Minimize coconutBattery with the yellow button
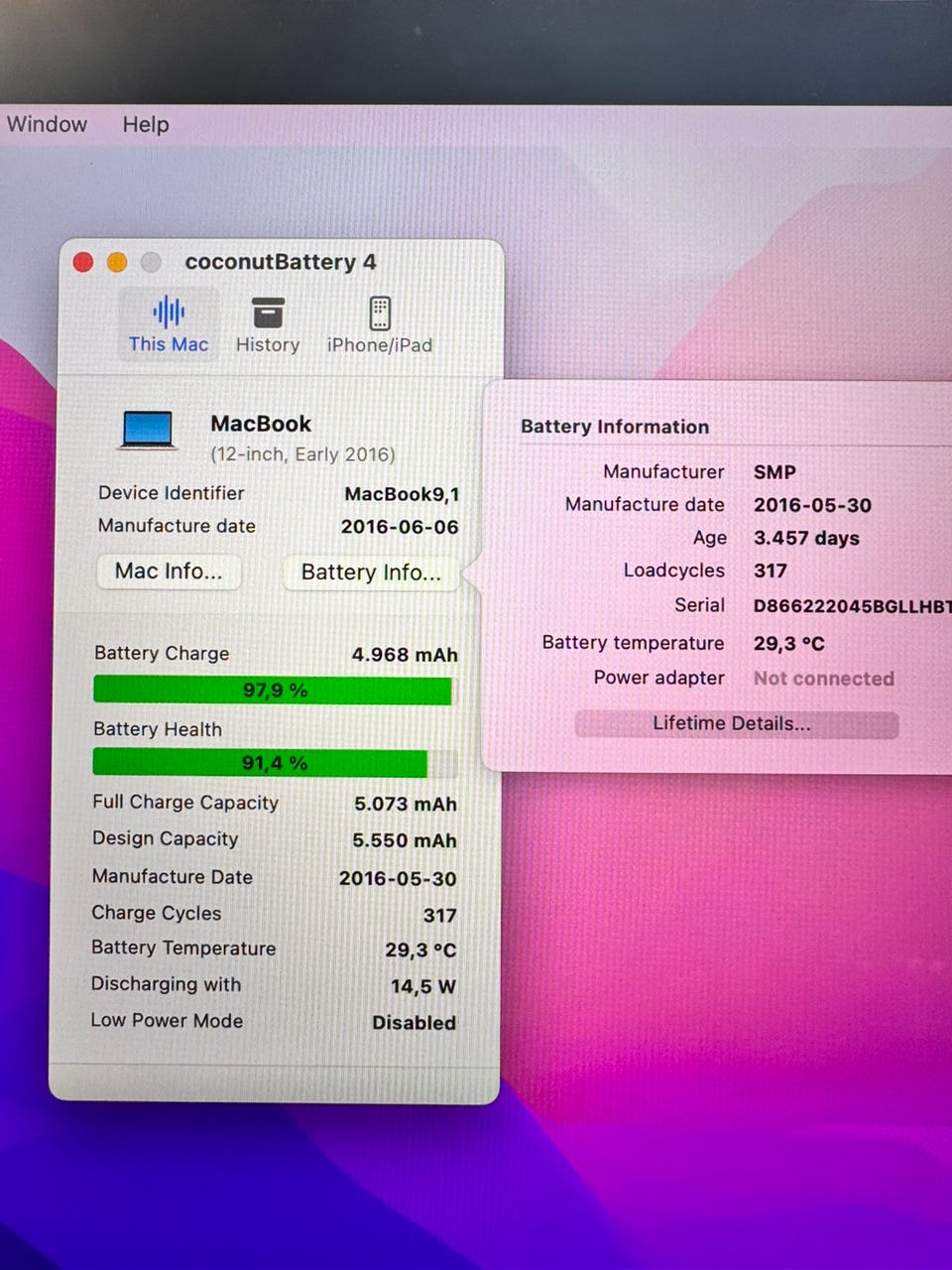The image size is (952, 1270). coord(117,262)
